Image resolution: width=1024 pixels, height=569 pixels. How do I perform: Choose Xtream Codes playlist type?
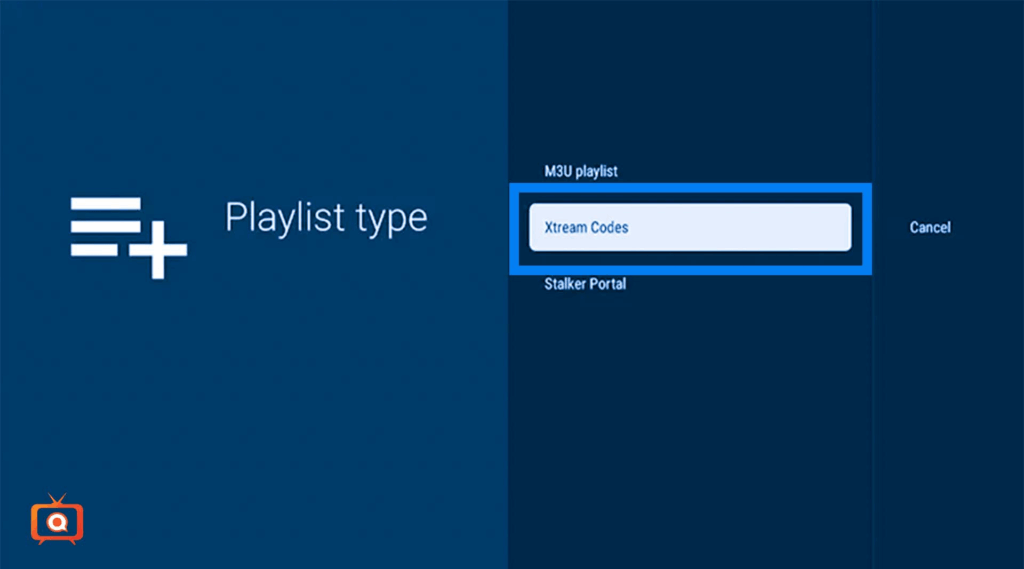coord(690,227)
